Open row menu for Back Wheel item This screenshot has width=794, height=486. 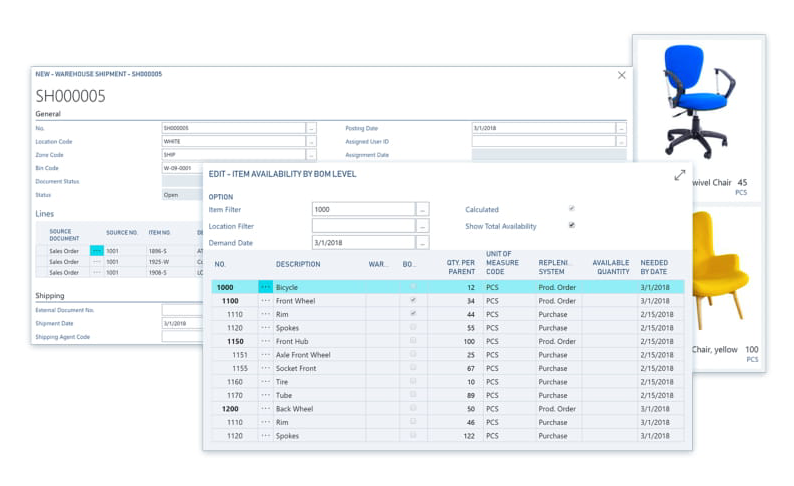(265, 409)
